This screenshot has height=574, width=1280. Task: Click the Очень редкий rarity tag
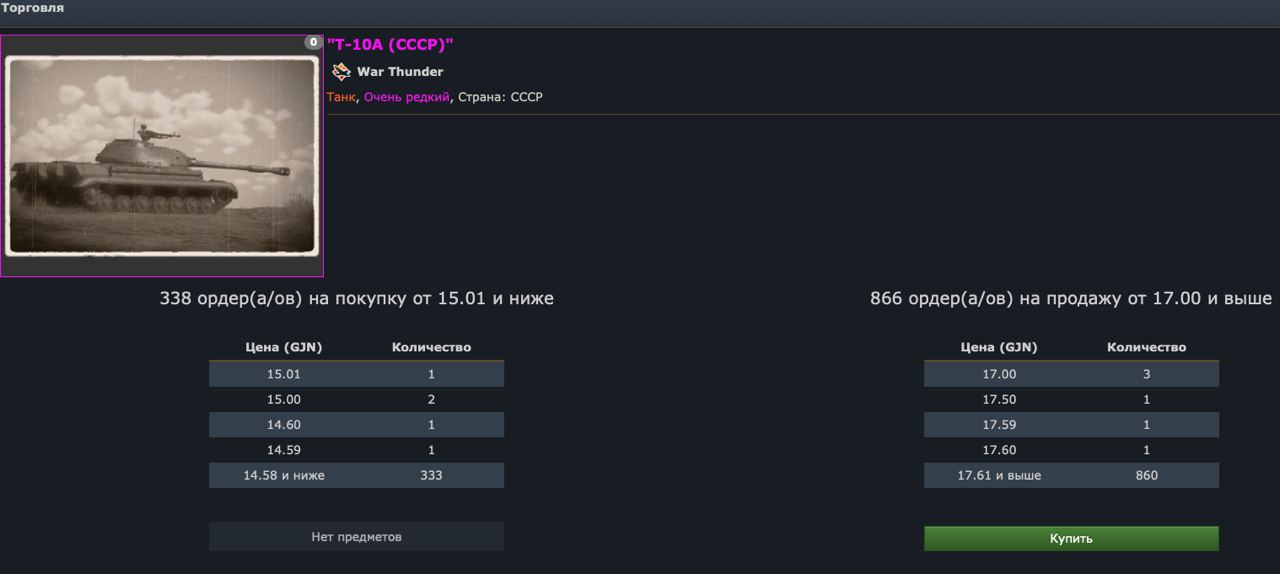point(407,97)
